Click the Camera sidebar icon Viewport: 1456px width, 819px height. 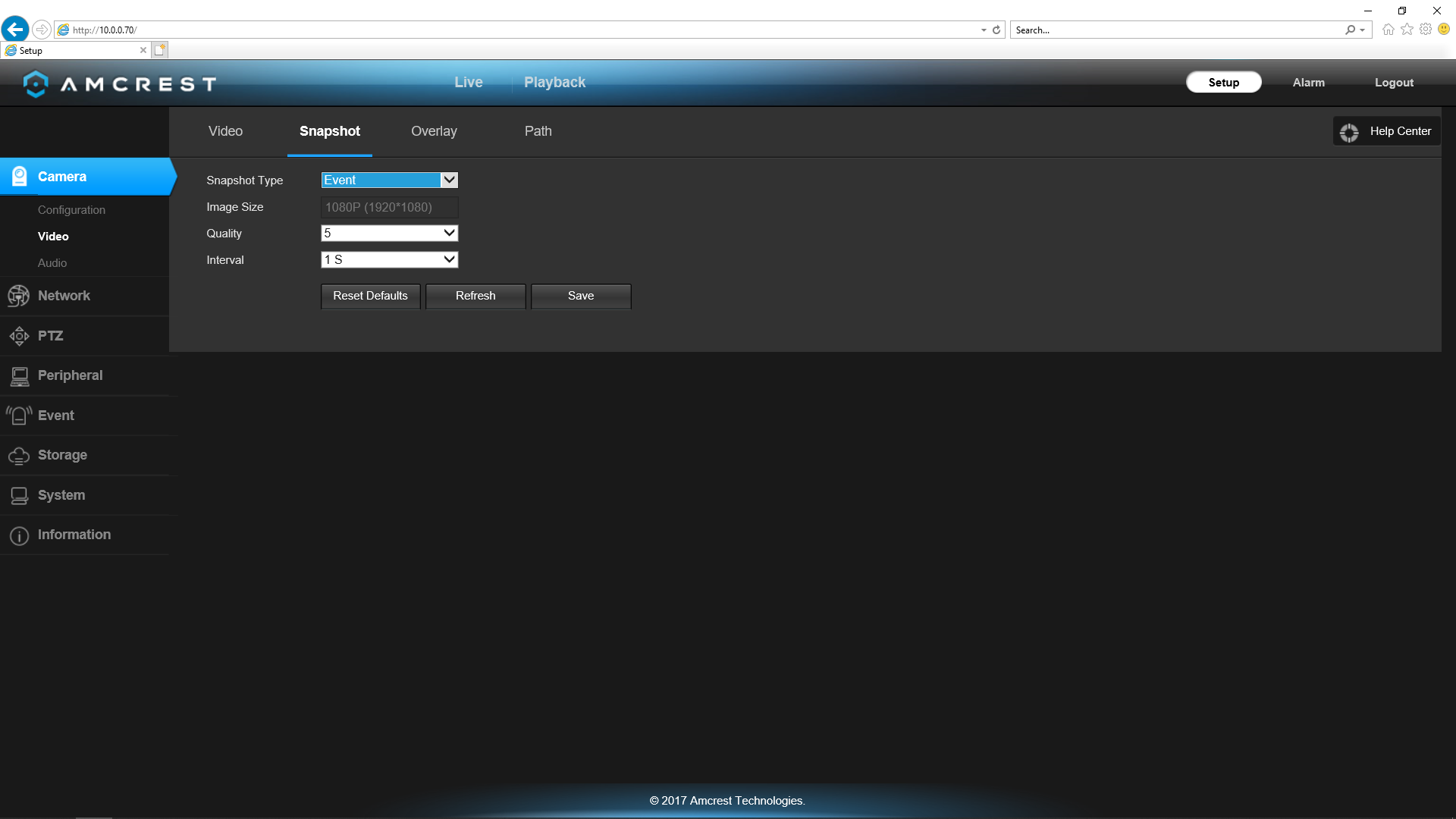(20, 176)
